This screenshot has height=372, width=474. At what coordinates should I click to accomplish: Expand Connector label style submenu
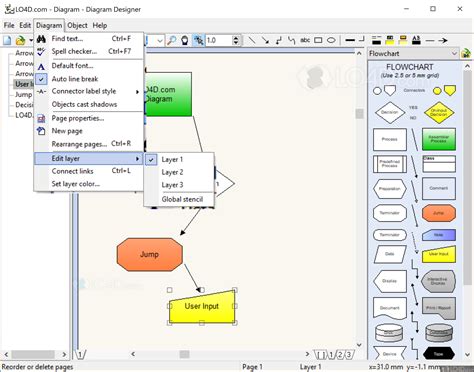(89, 91)
